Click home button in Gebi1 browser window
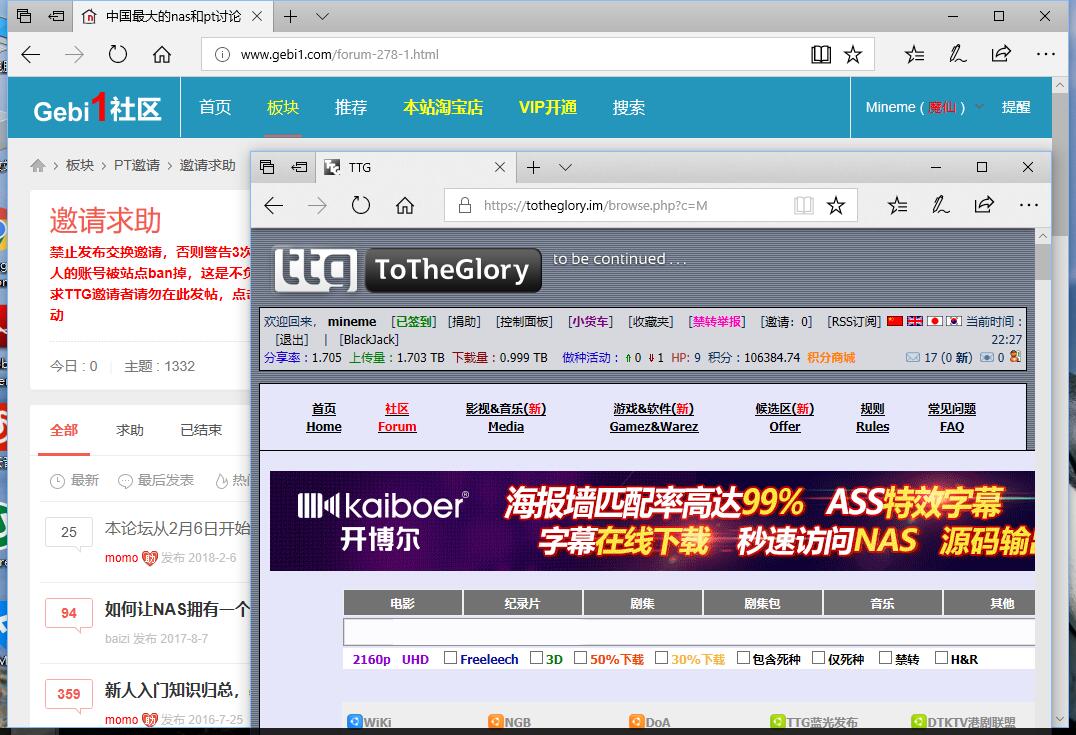The width and height of the screenshot is (1076, 735). tap(162, 54)
